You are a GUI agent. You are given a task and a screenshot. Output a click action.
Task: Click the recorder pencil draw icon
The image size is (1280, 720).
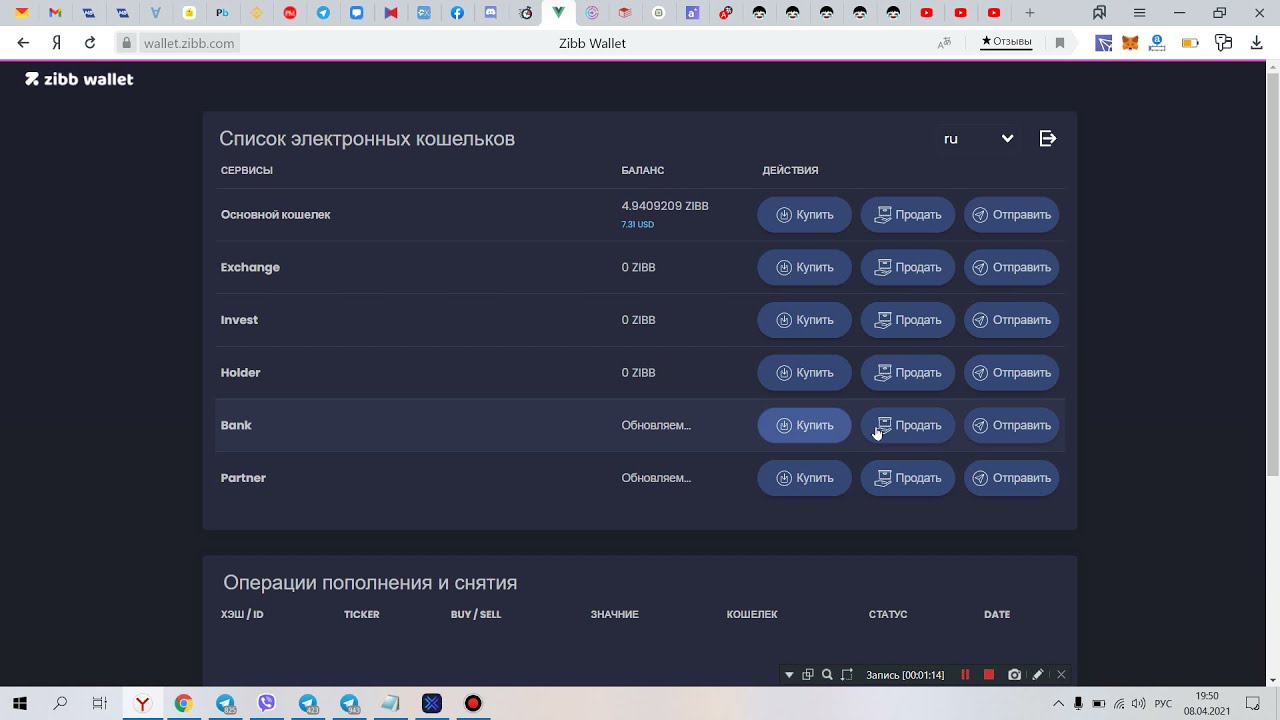point(1038,675)
